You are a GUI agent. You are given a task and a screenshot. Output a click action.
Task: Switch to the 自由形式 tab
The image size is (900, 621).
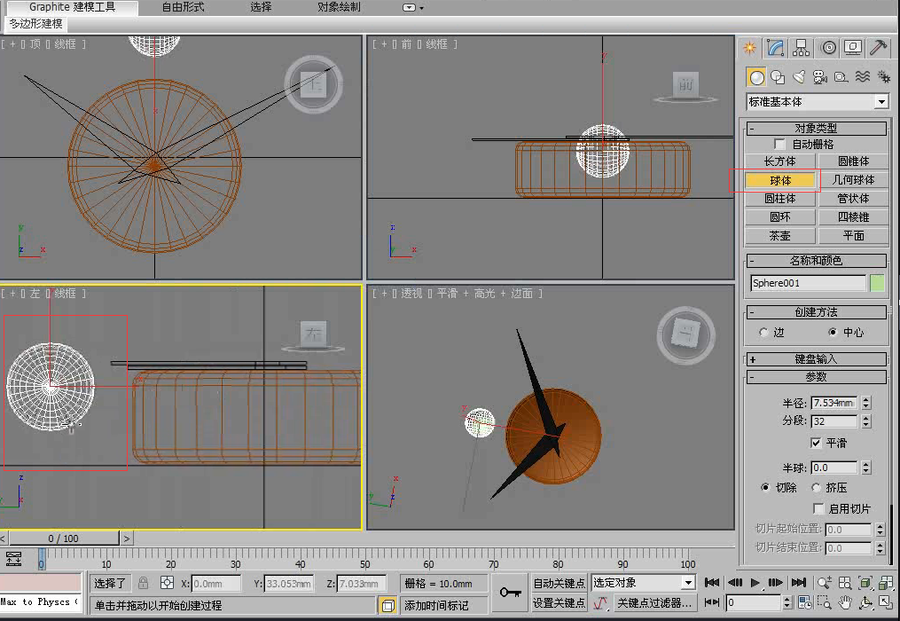click(183, 7)
